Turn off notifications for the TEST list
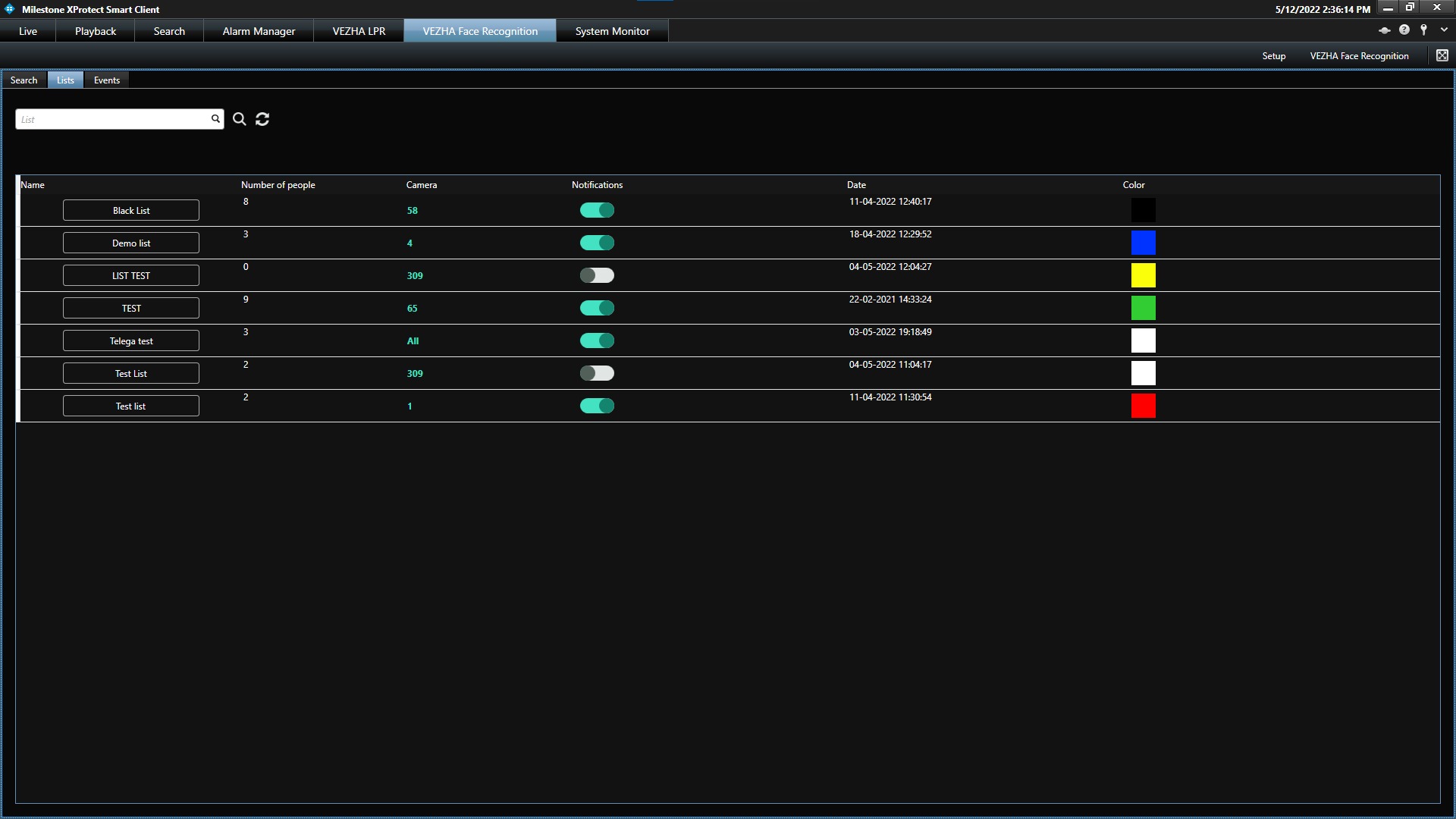The height and width of the screenshot is (819, 1456). coord(597,308)
